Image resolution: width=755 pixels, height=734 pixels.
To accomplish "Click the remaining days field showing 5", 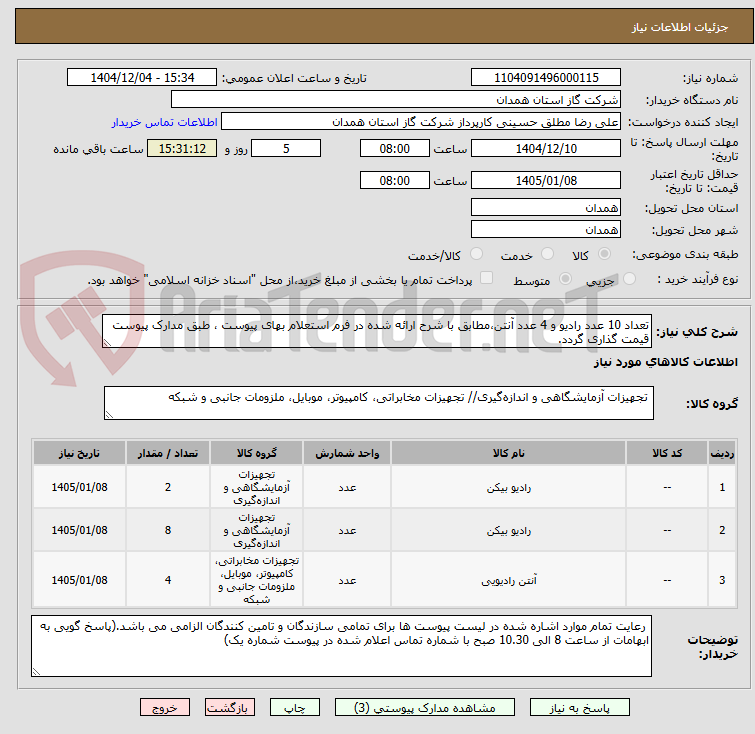I will coord(286,148).
